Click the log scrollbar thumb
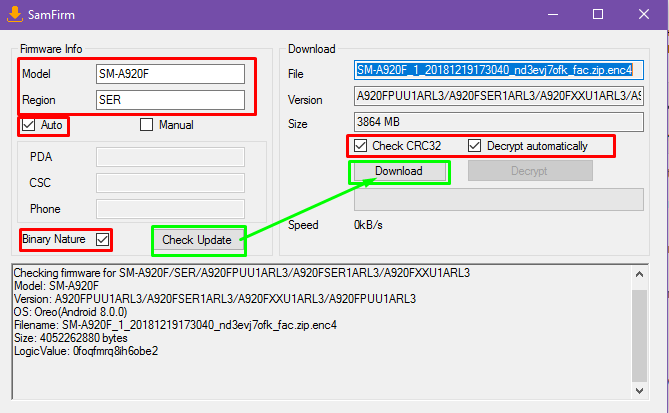 [x=639, y=336]
